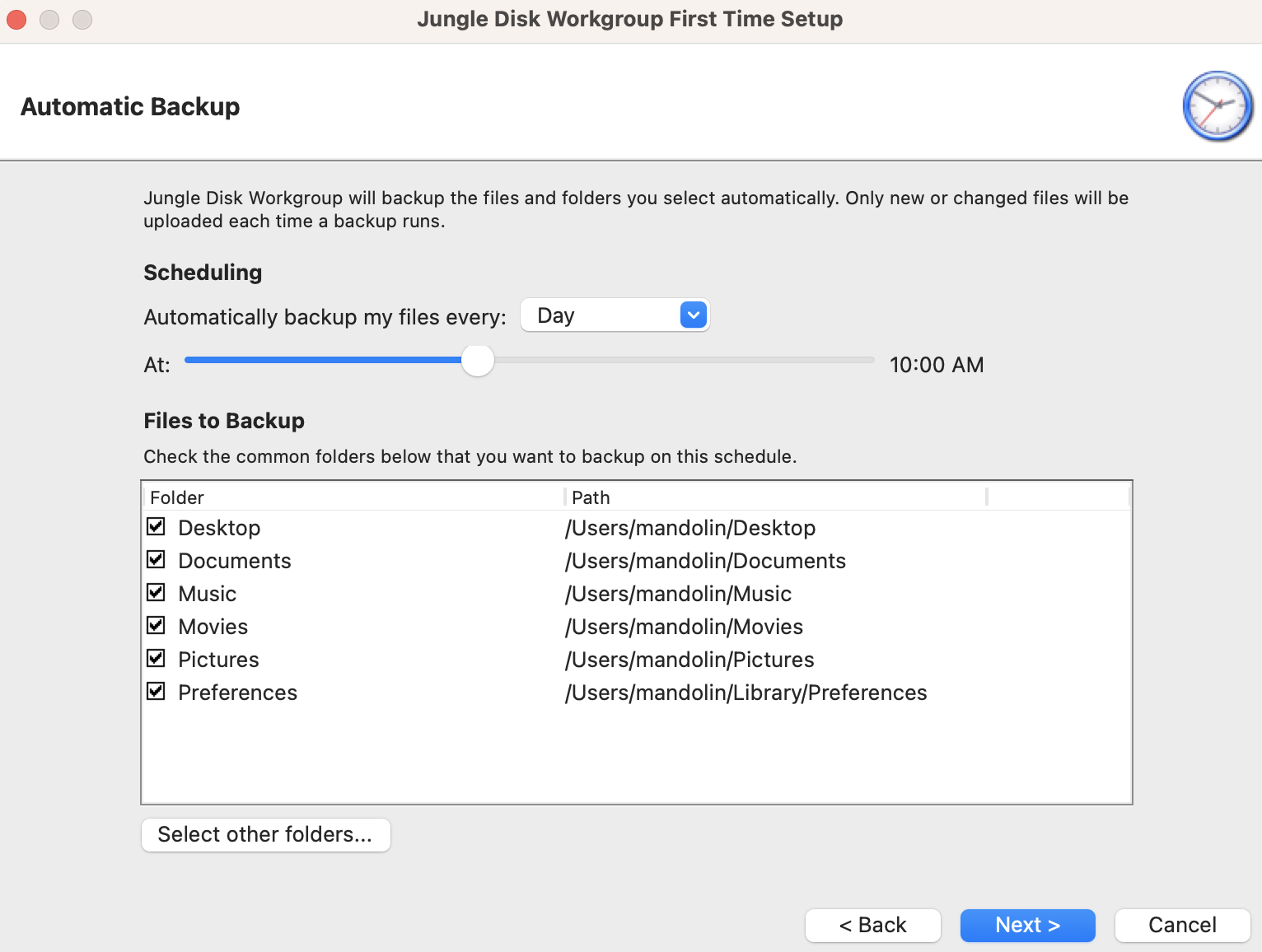Click the backup time slider handle

(x=478, y=360)
